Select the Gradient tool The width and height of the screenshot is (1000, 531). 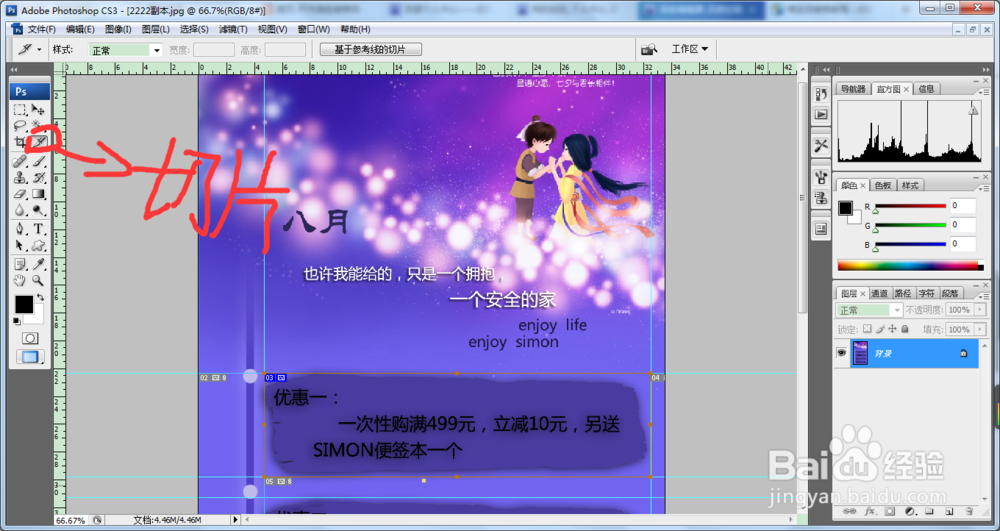(39, 194)
